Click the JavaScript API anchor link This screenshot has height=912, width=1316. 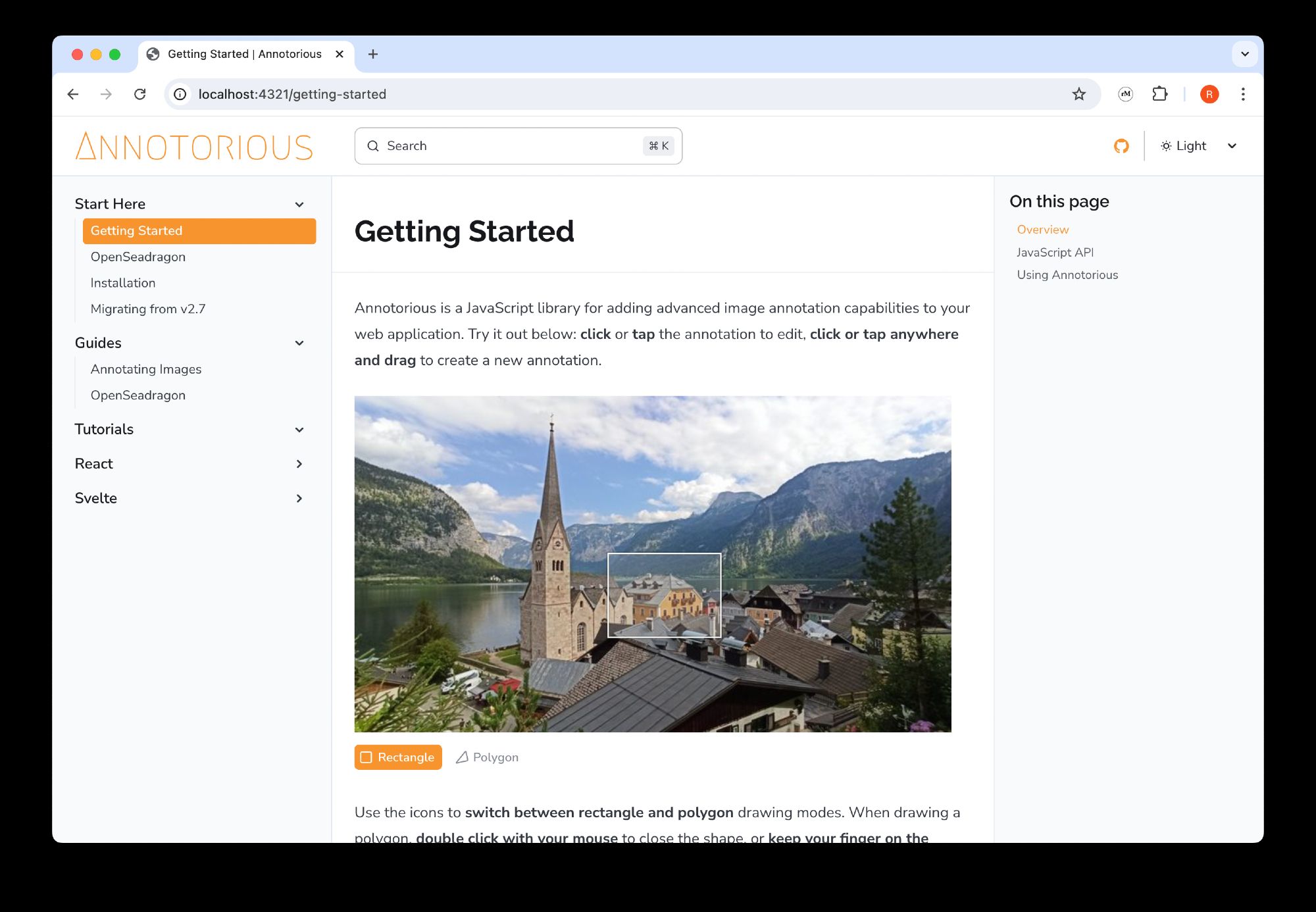click(1053, 252)
